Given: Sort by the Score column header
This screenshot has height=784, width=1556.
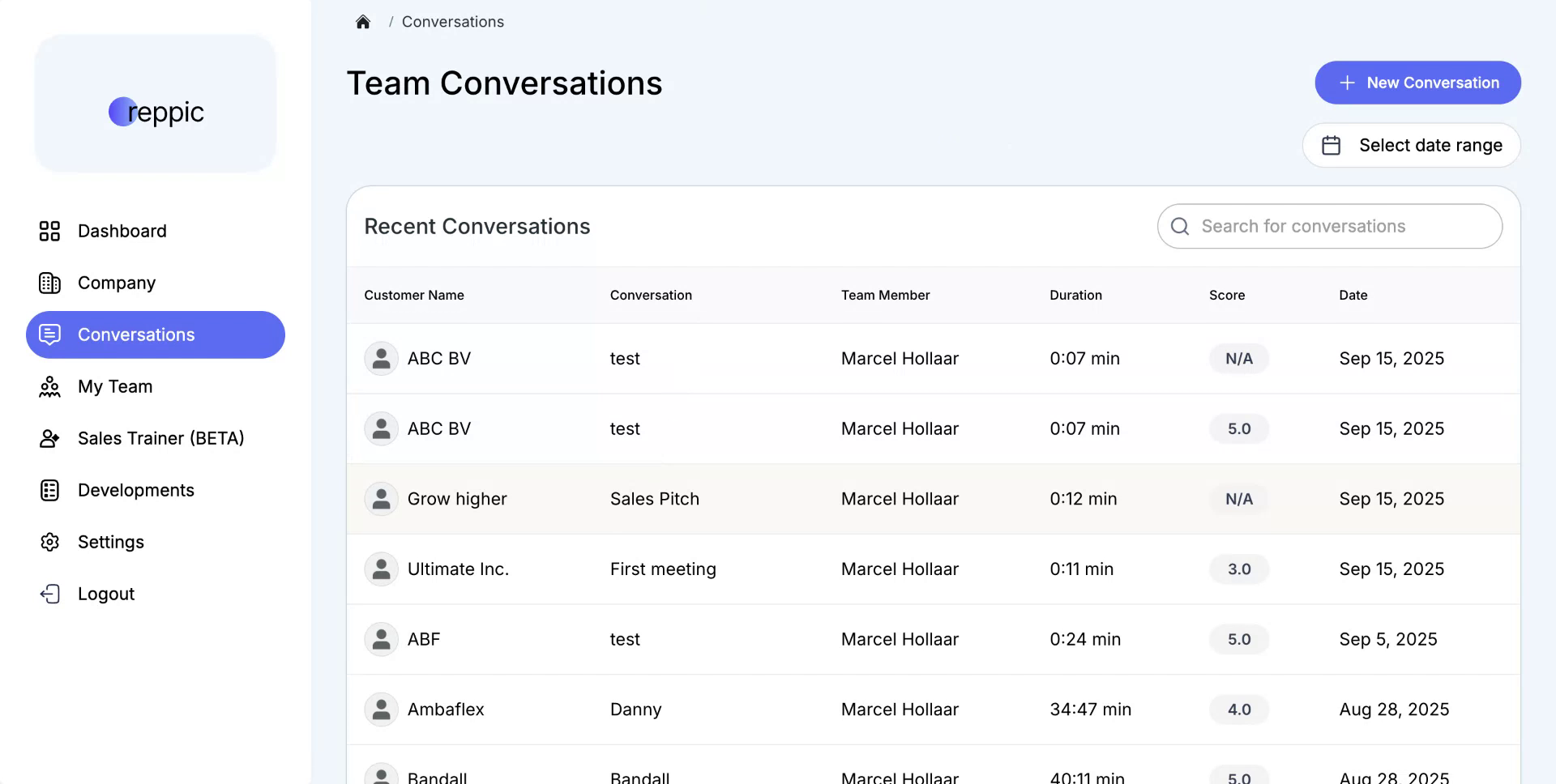Looking at the screenshot, I should (1226, 295).
